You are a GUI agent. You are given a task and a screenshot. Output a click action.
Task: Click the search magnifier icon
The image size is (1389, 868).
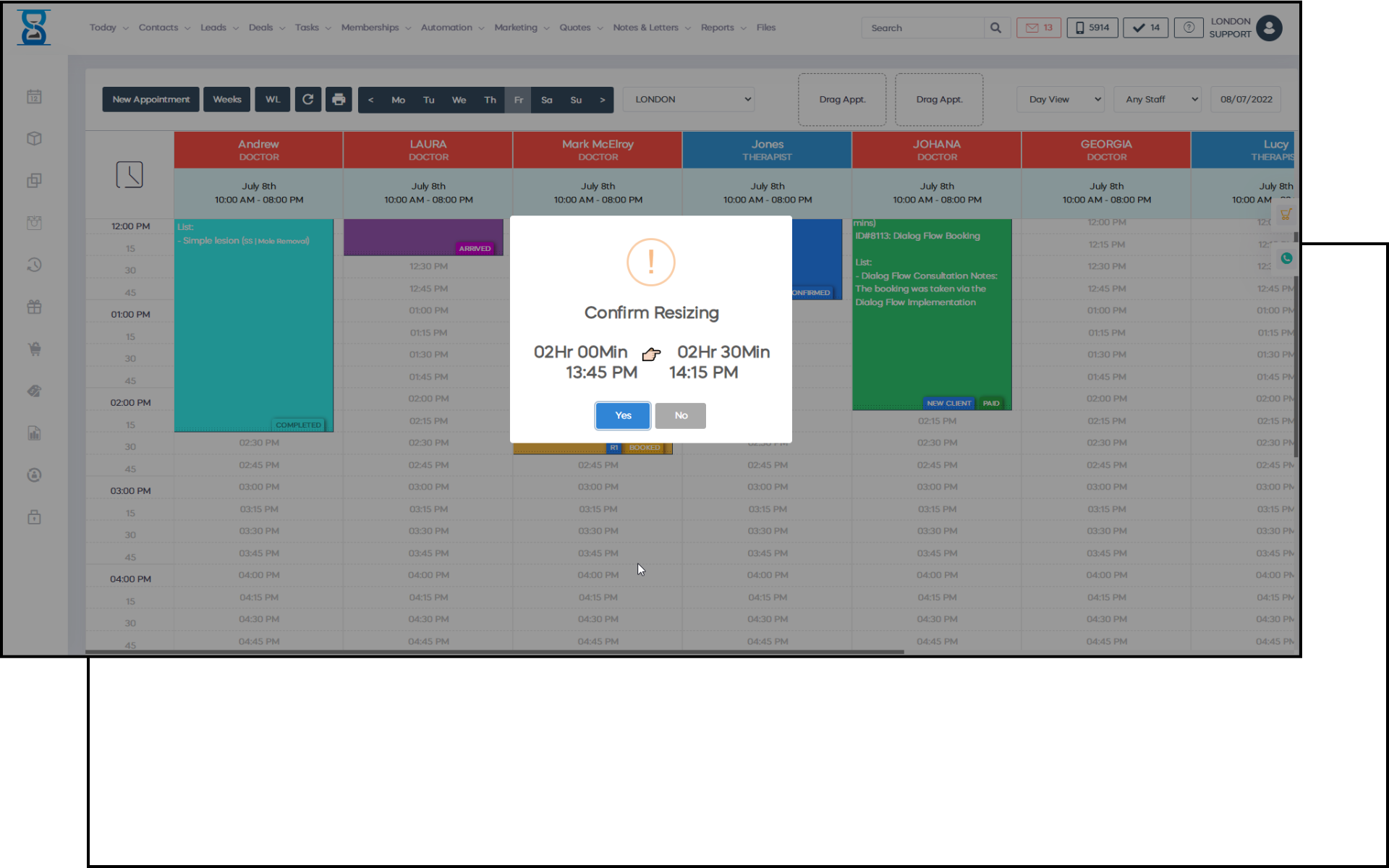click(x=995, y=28)
